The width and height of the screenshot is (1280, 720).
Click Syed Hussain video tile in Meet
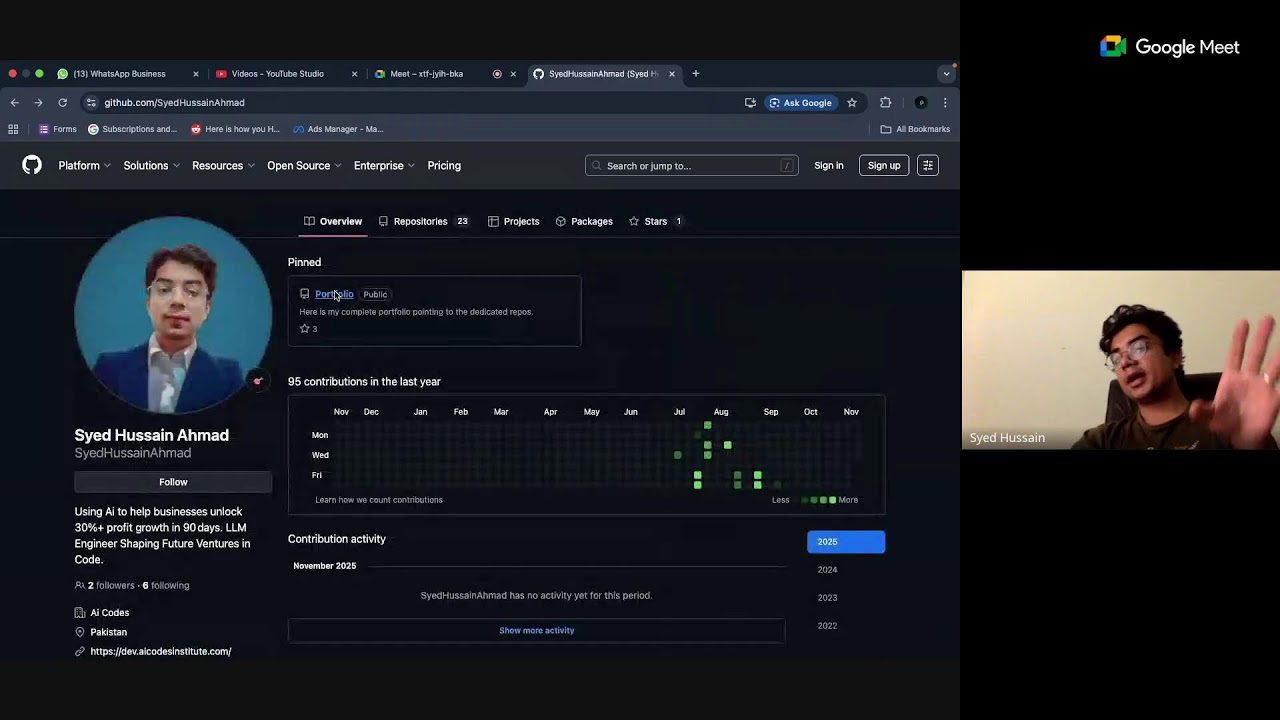[x=1120, y=360]
